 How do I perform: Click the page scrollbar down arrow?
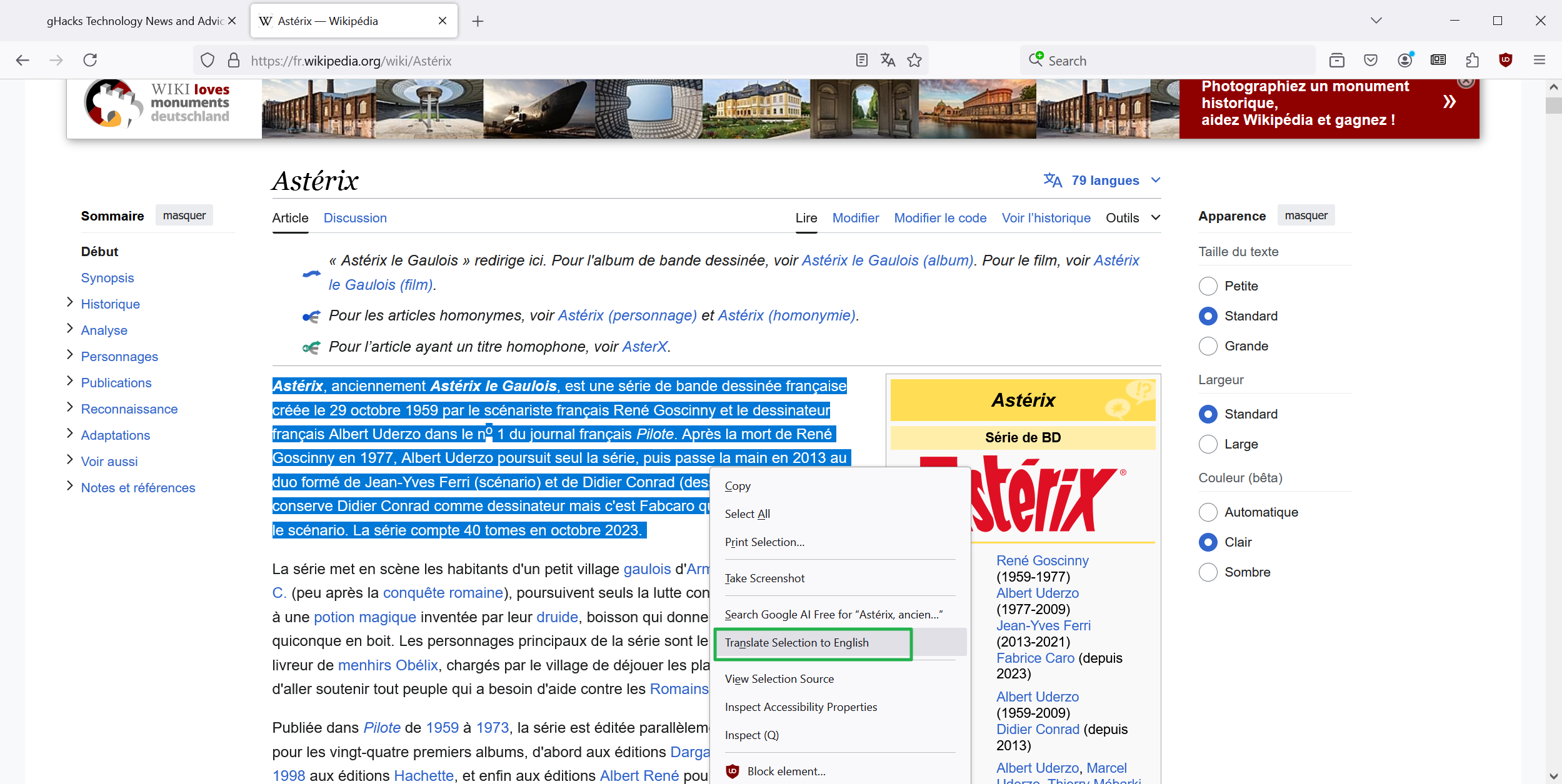point(1553,776)
